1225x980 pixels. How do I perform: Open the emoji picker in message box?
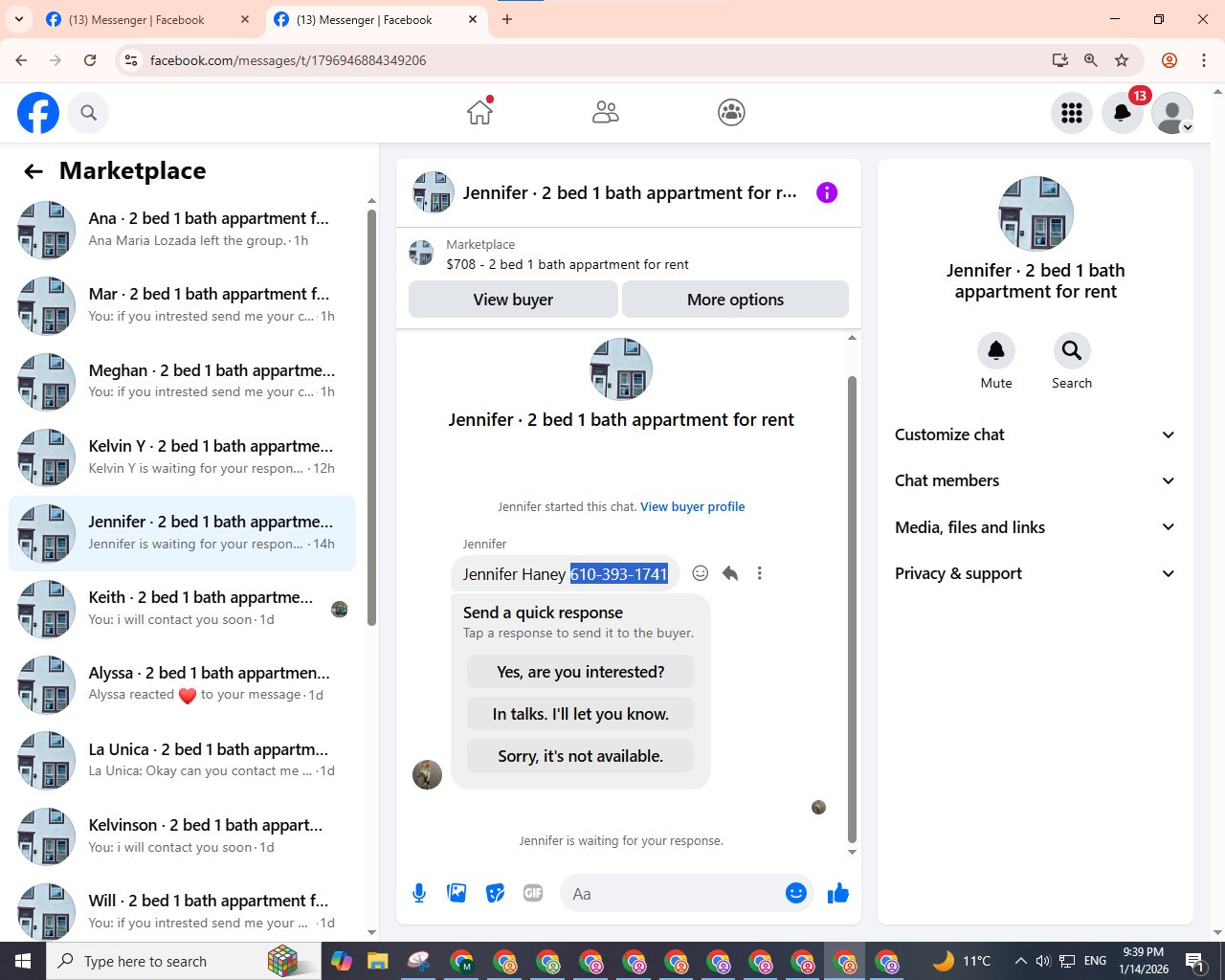[796, 893]
